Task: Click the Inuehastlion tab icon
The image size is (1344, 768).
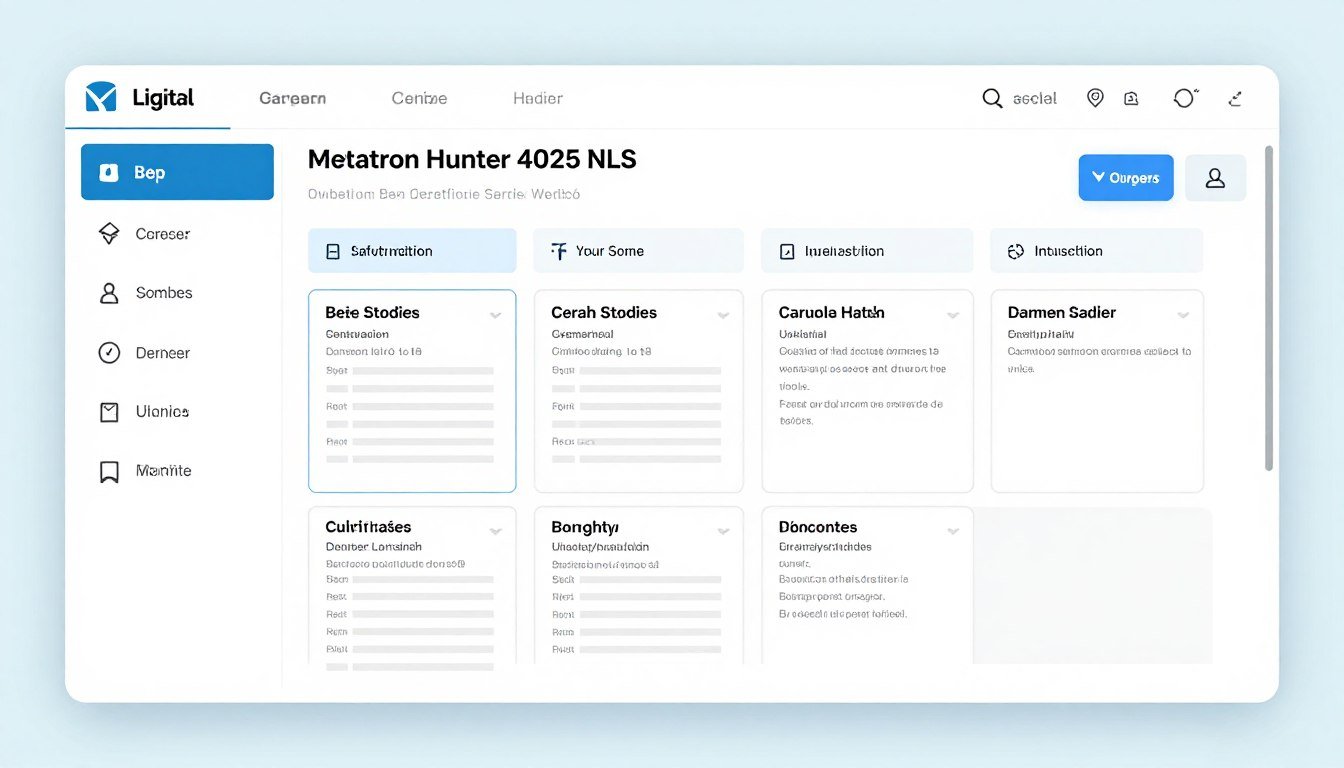Action: pos(787,252)
